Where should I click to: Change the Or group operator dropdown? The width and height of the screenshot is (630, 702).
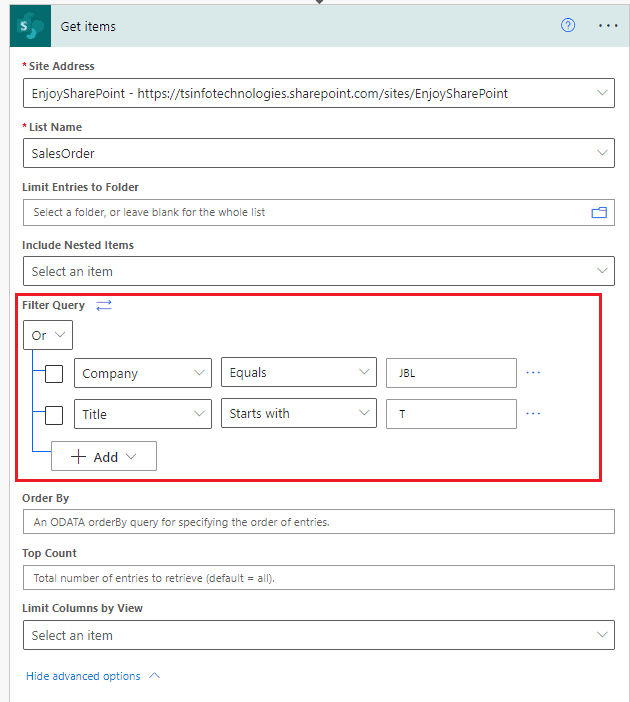pyautogui.click(x=48, y=335)
